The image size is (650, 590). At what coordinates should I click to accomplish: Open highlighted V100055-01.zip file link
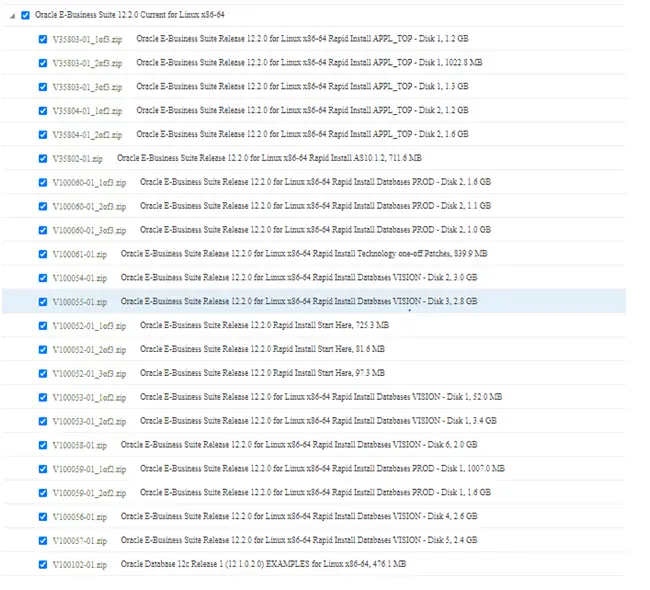[x=80, y=302]
